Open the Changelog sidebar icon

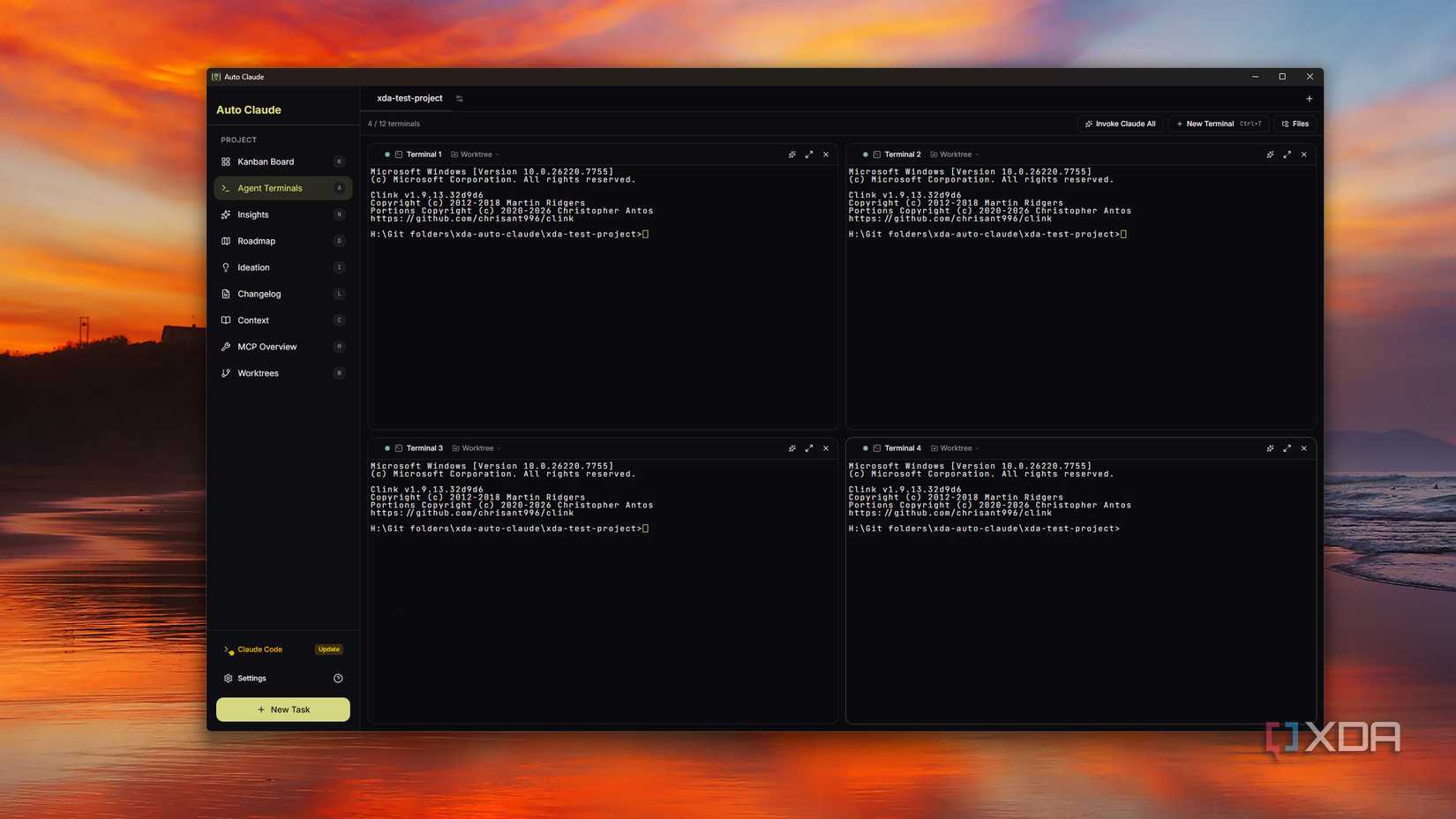pyautogui.click(x=227, y=294)
